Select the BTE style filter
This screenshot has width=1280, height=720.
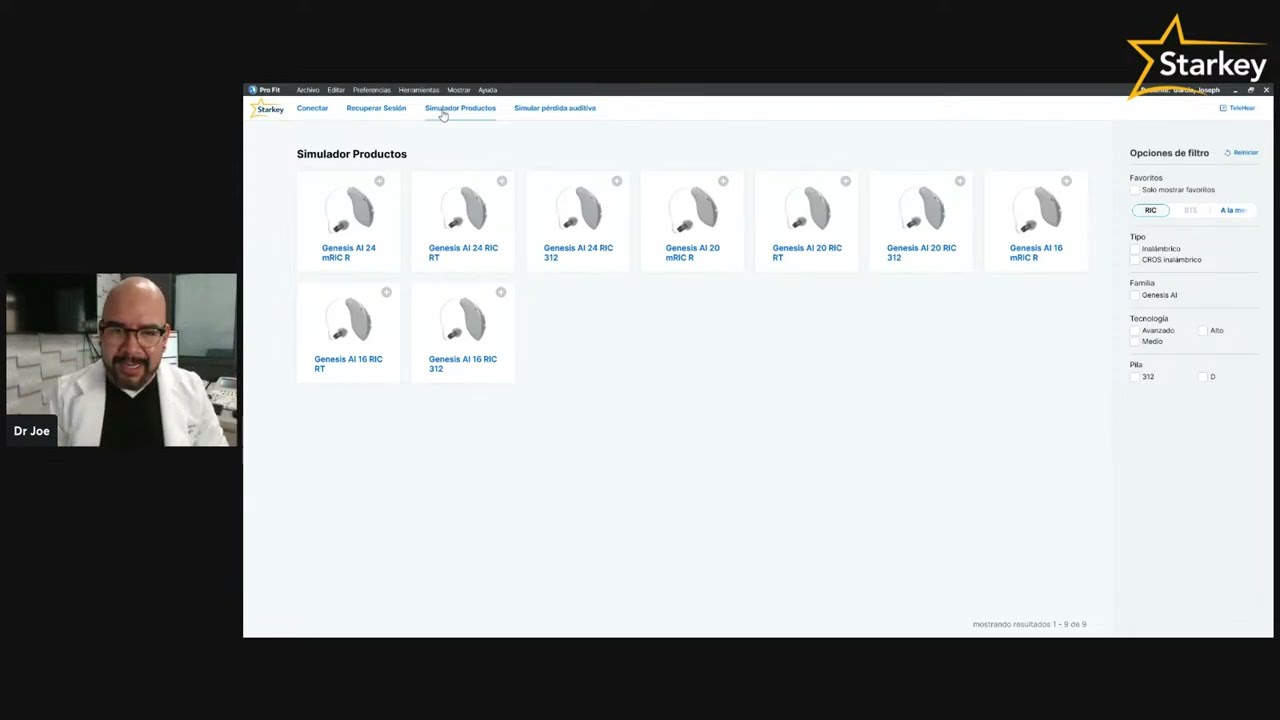(x=1190, y=210)
